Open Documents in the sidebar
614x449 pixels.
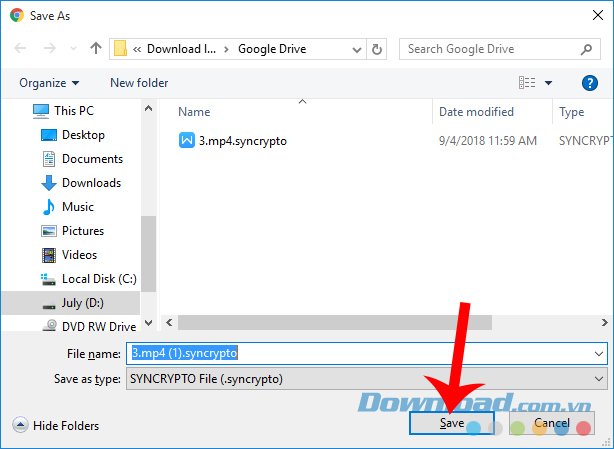[92, 159]
